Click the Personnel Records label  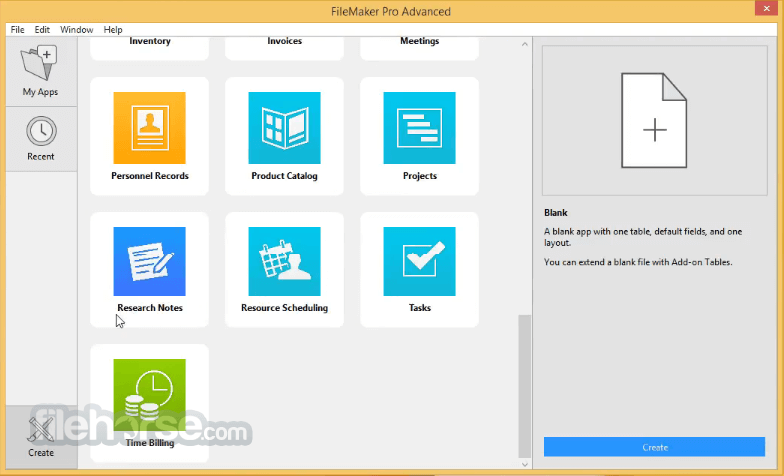tap(150, 176)
